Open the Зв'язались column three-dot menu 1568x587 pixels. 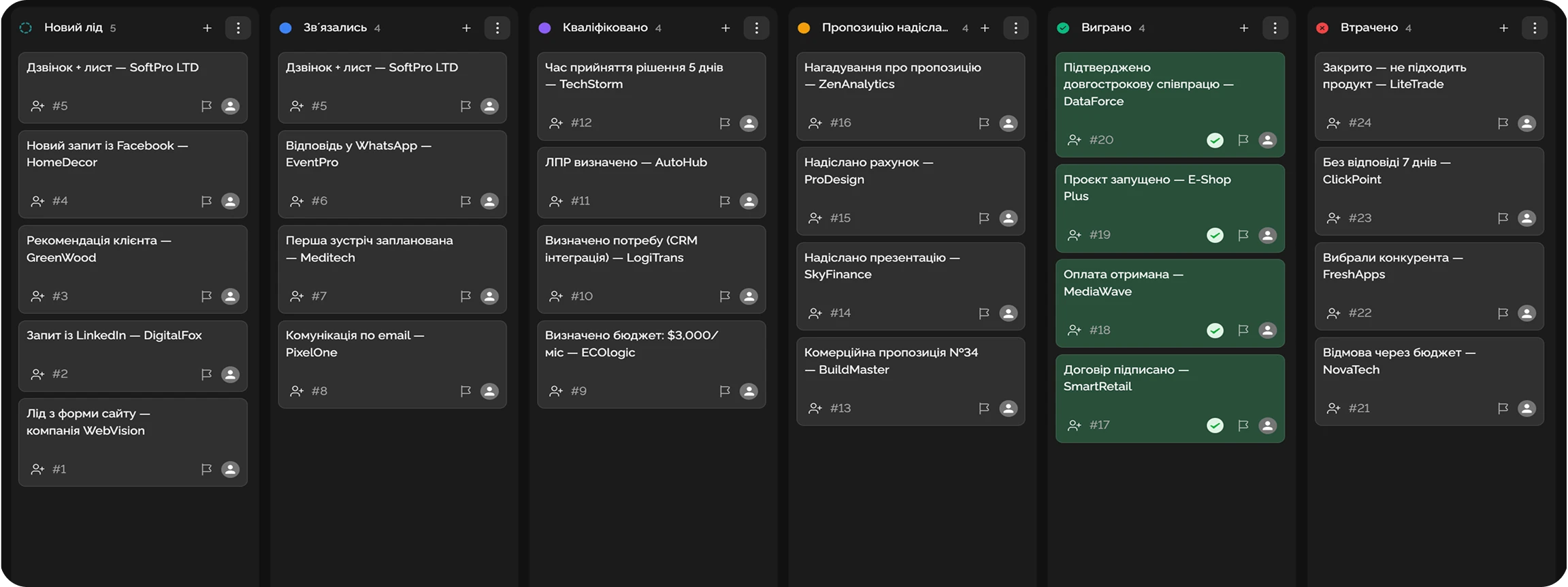click(x=497, y=28)
